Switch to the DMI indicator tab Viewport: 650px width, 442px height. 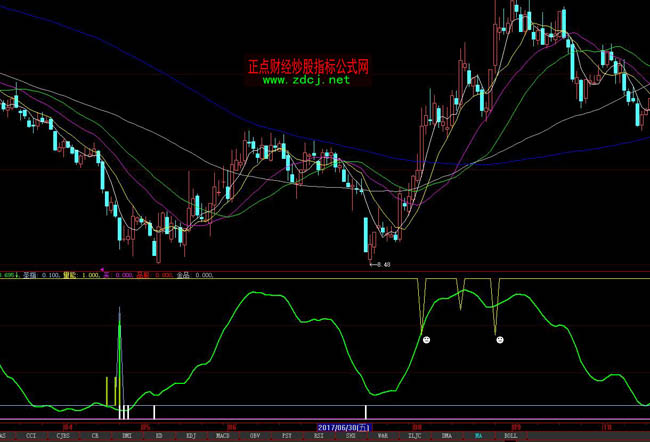[x=127, y=437]
